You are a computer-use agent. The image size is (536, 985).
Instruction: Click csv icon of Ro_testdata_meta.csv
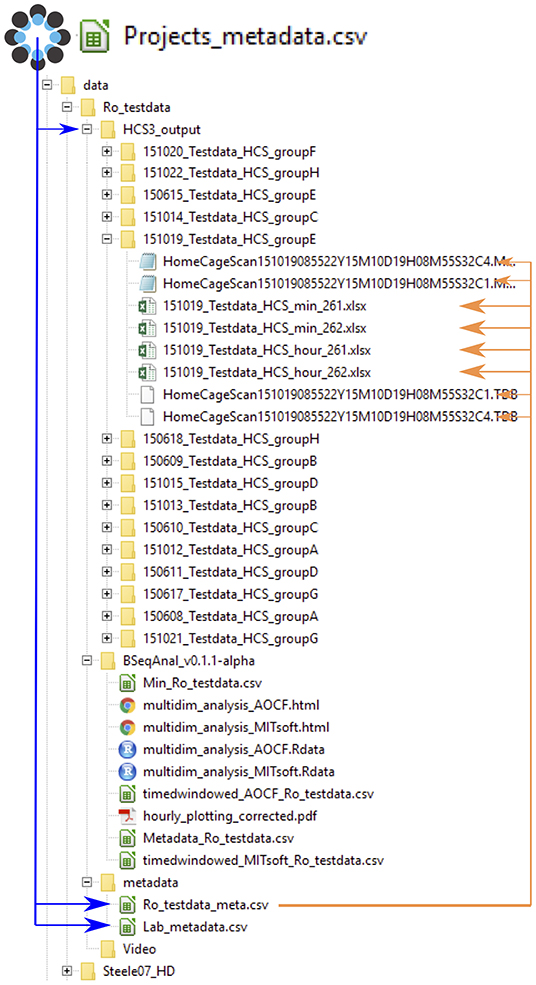(x=127, y=905)
